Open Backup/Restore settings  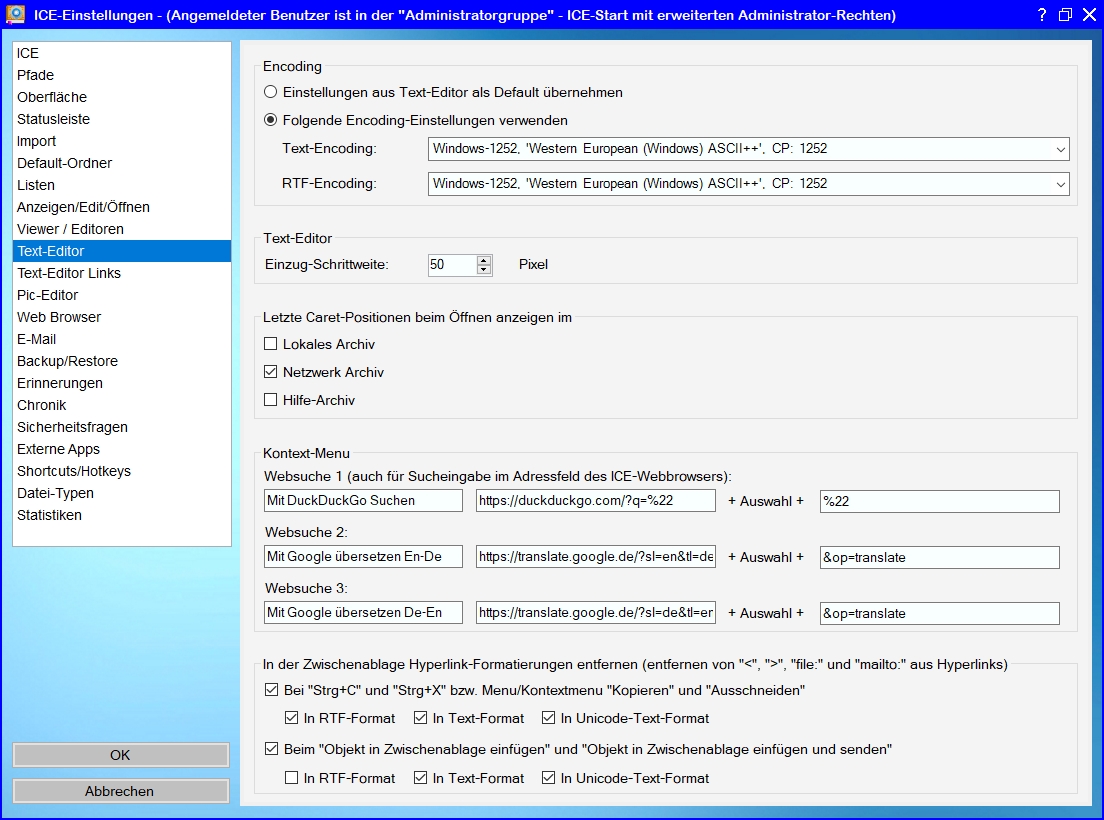[x=122, y=361]
